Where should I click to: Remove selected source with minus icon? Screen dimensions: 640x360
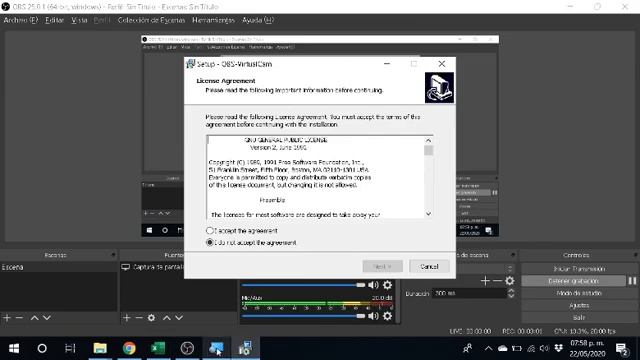pyautogui.click(x=139, y=318)
